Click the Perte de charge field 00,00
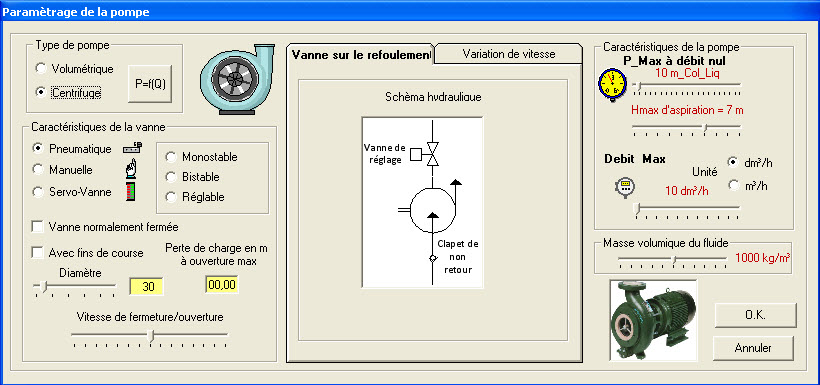Screen dimensions: 820x385 click(222, 285)
